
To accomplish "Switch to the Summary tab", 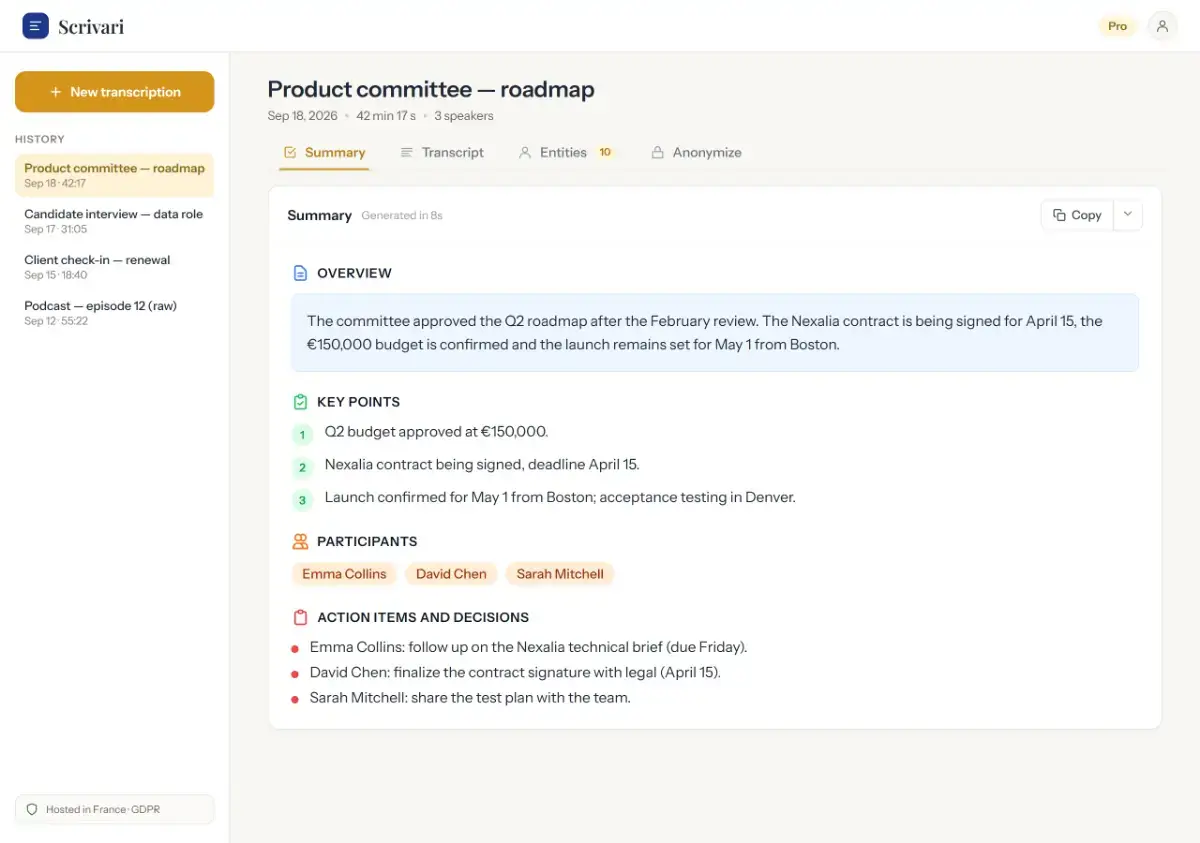I will tap(324, 153).
